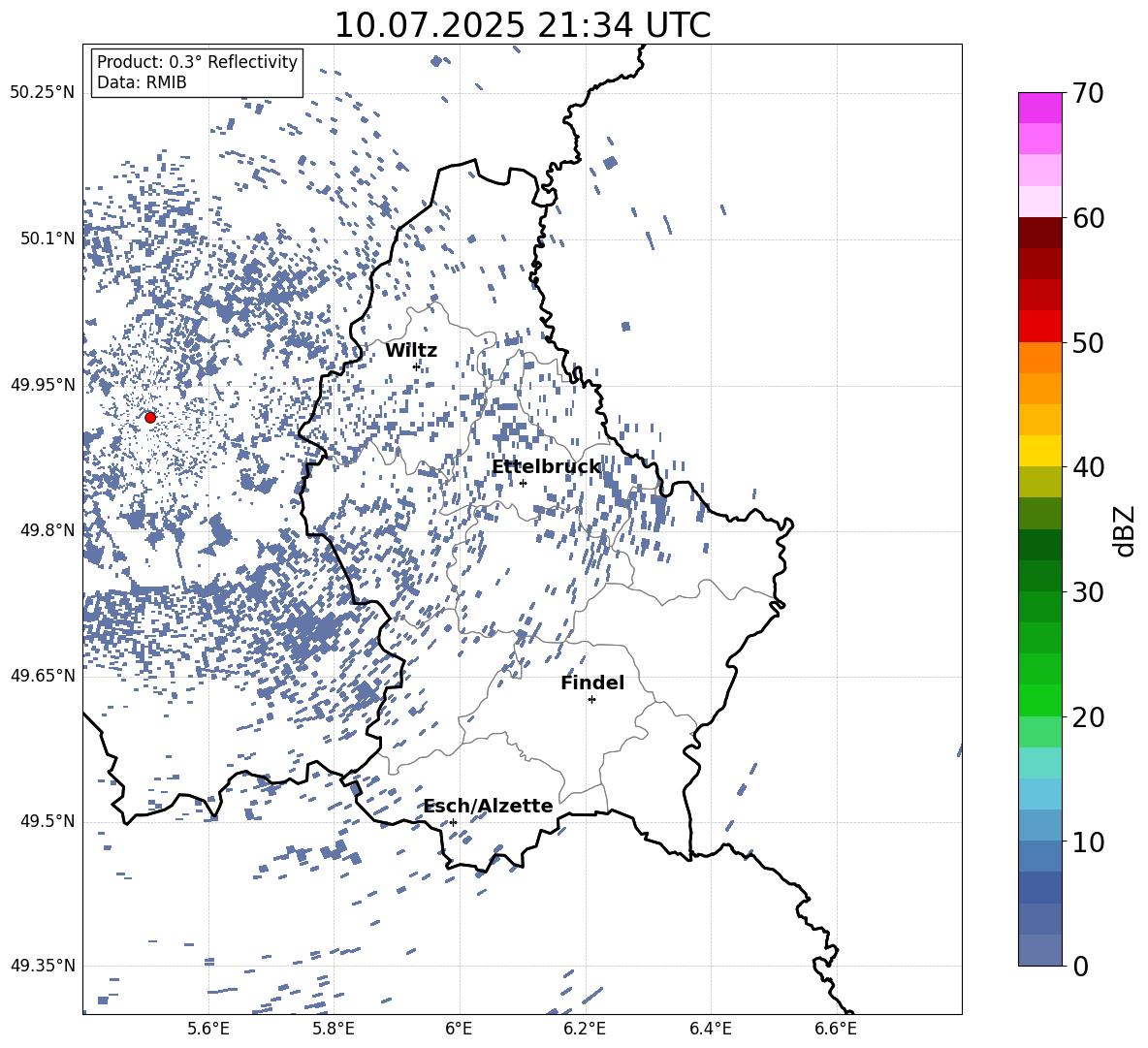
Task: Click the orange colorbar segment below 50
Action: click(1039, 358)
